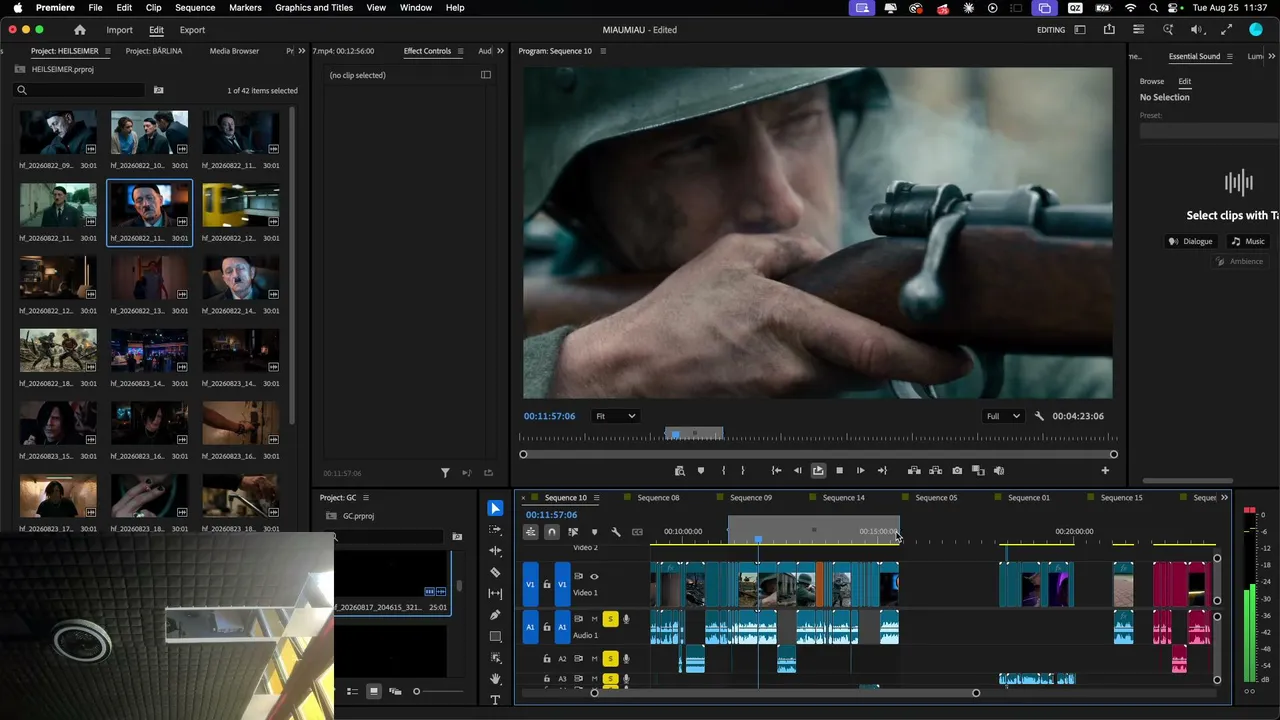The width and height of the screenshot is (1280, 720).
Task: Mark In point in Program Monitor
Action: coord(723,471)
